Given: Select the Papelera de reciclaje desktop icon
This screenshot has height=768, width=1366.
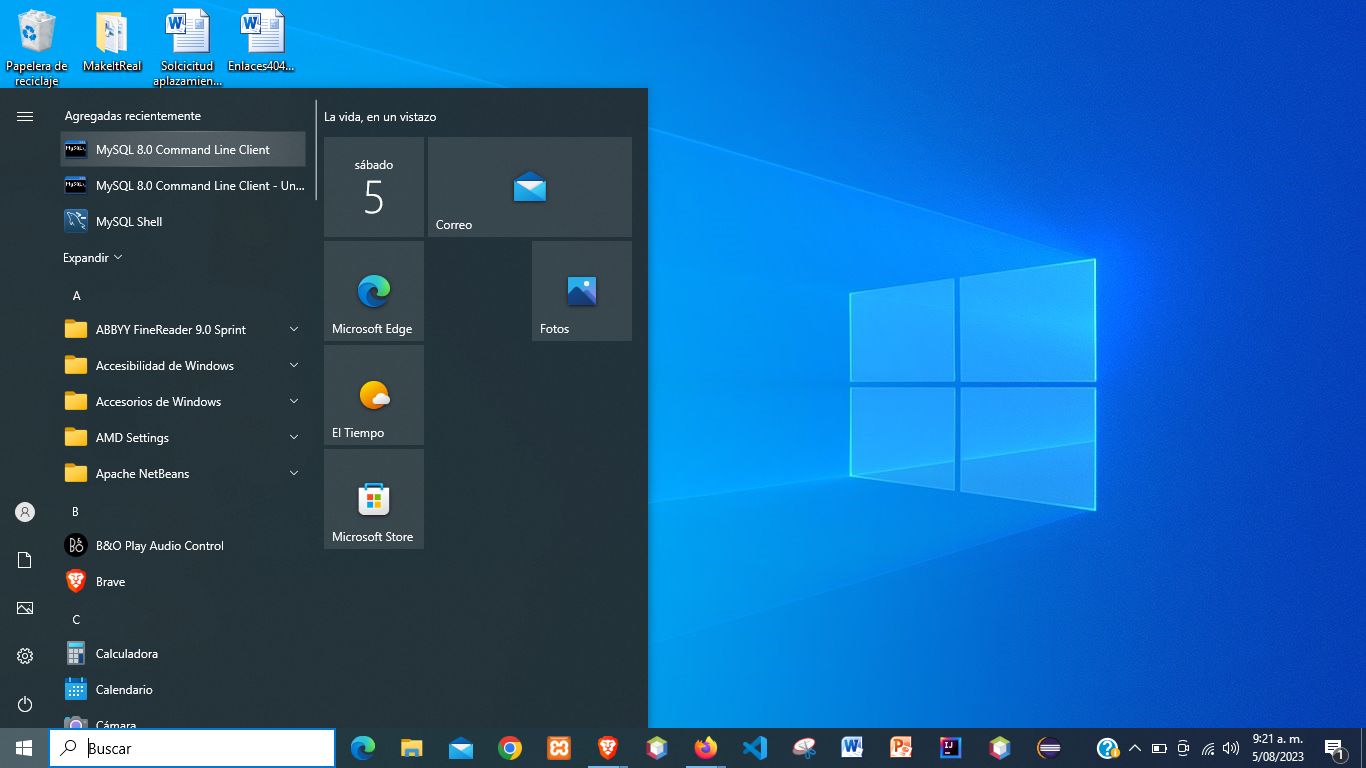Looking at the screenshot, I should coord(37,48).
